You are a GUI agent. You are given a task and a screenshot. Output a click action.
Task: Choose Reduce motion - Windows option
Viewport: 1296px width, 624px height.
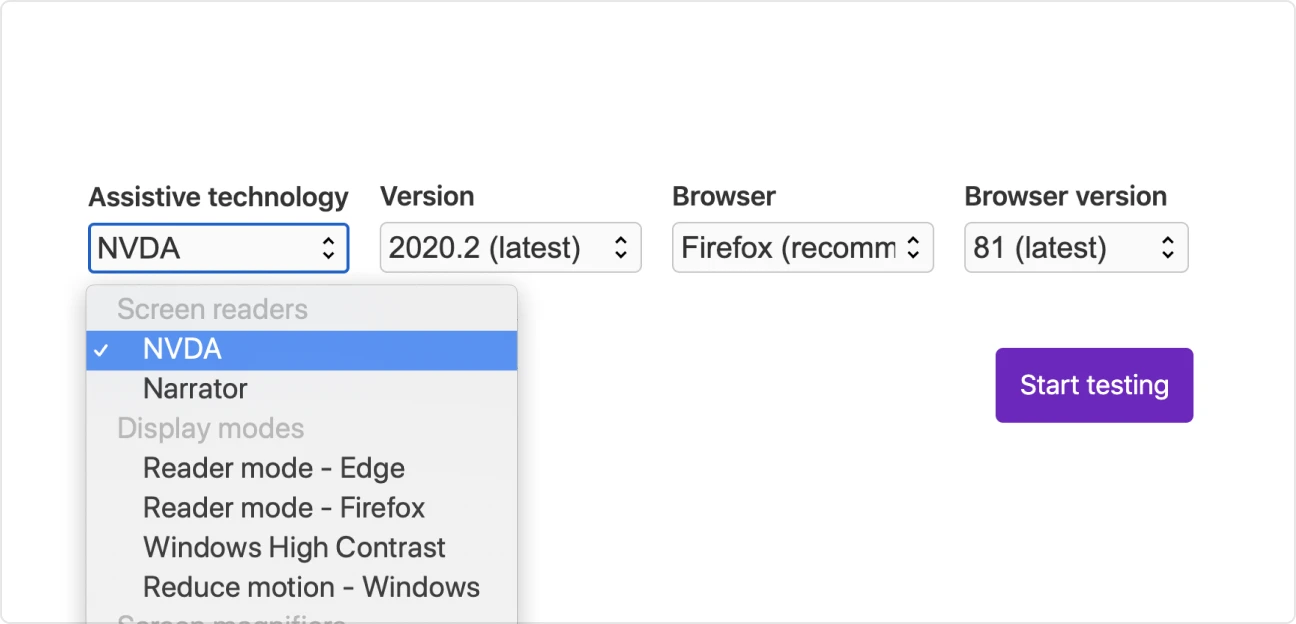pos(311,587)
